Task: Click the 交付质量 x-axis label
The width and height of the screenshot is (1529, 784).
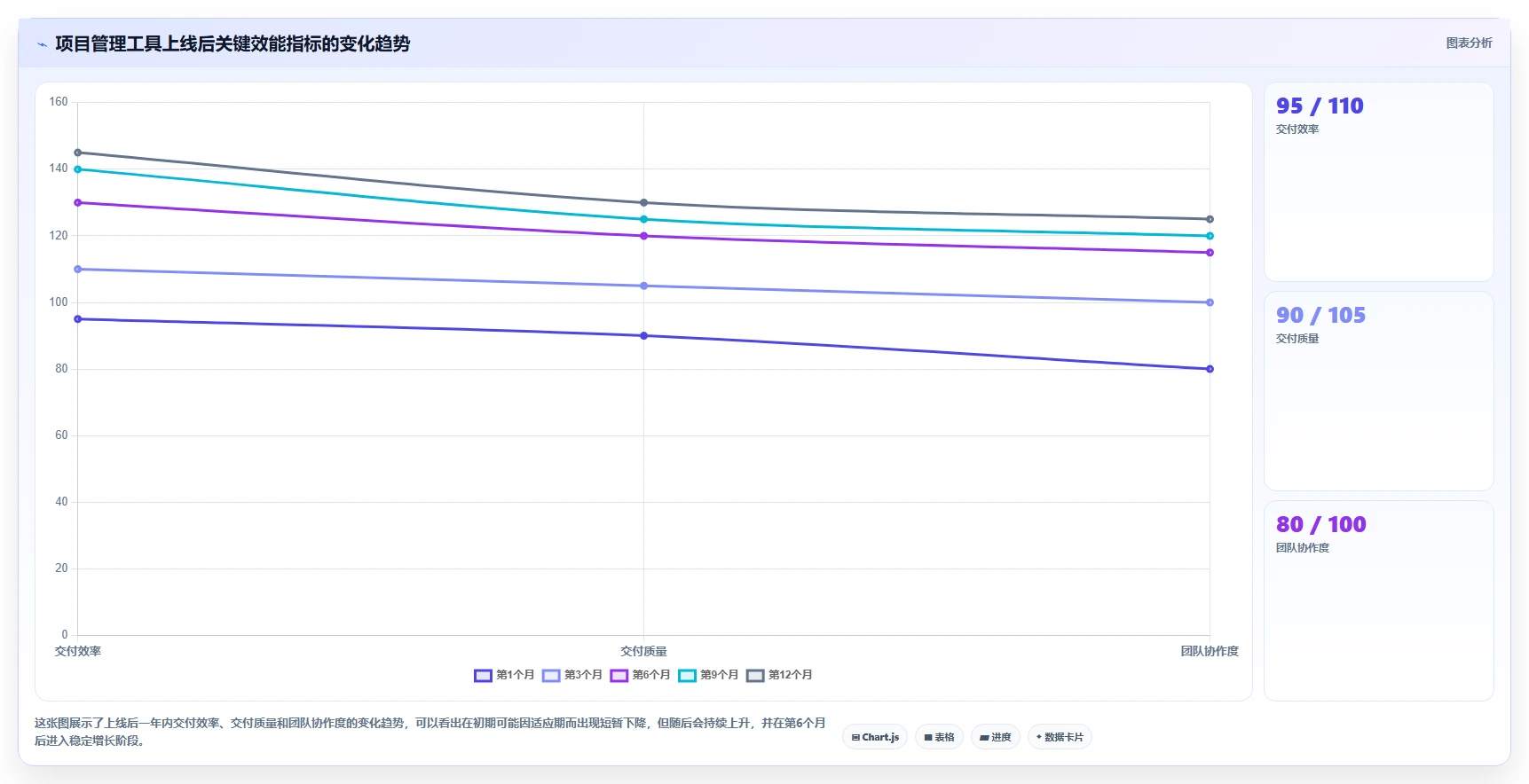Action: (x=643, y=651)
